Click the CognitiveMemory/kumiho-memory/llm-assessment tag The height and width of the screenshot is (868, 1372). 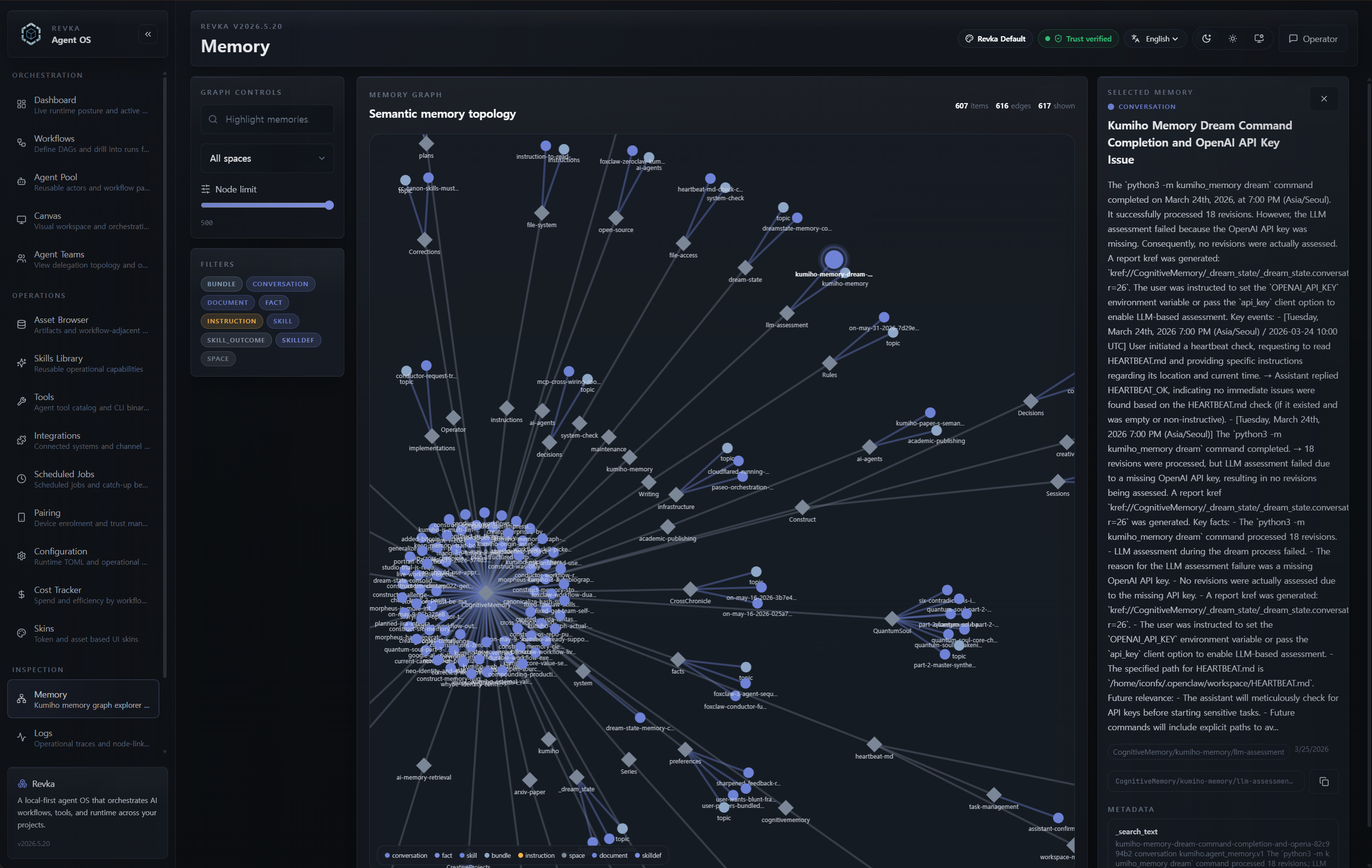[x=1198, y=752]
